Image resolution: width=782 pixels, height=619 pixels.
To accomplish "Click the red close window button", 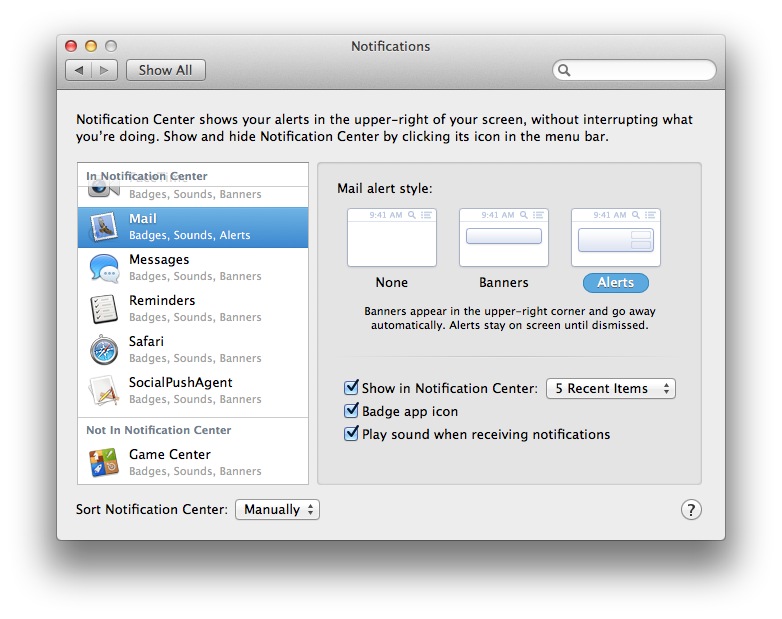I will tap(71, 46).
